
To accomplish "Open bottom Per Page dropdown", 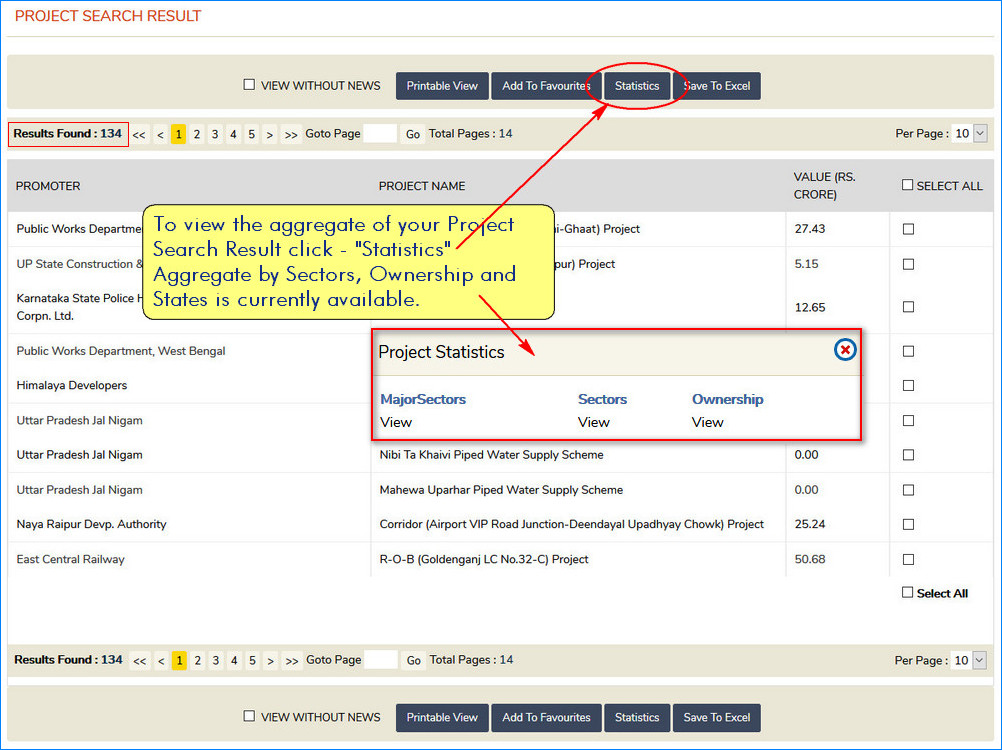I will tap(969, 660).
